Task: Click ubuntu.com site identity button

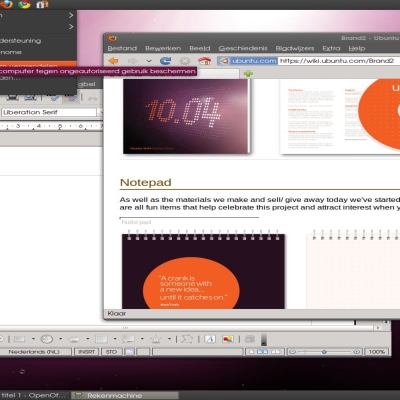Action: click(248, 61)
